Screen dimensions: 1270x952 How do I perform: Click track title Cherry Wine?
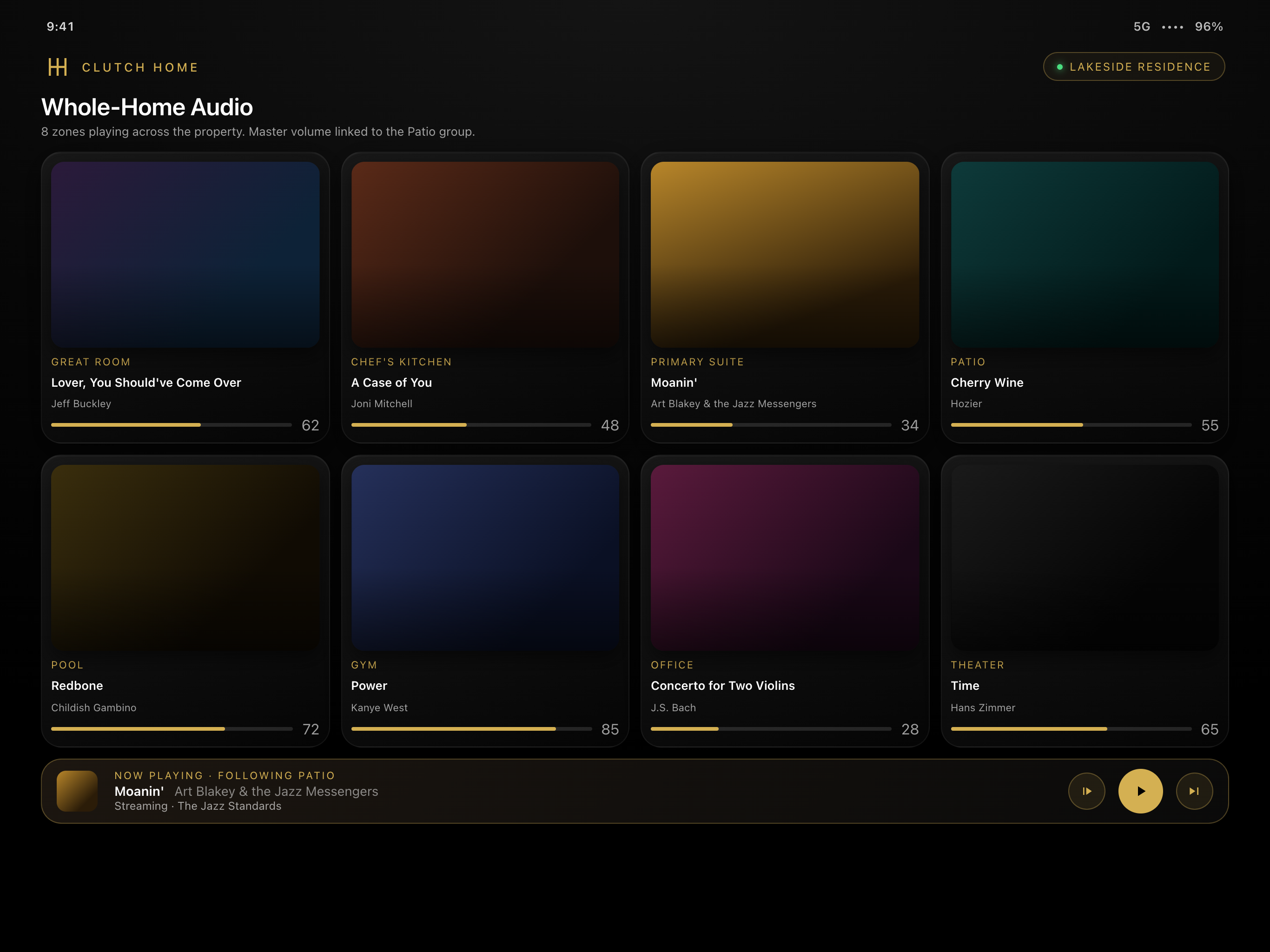point(987,383)
